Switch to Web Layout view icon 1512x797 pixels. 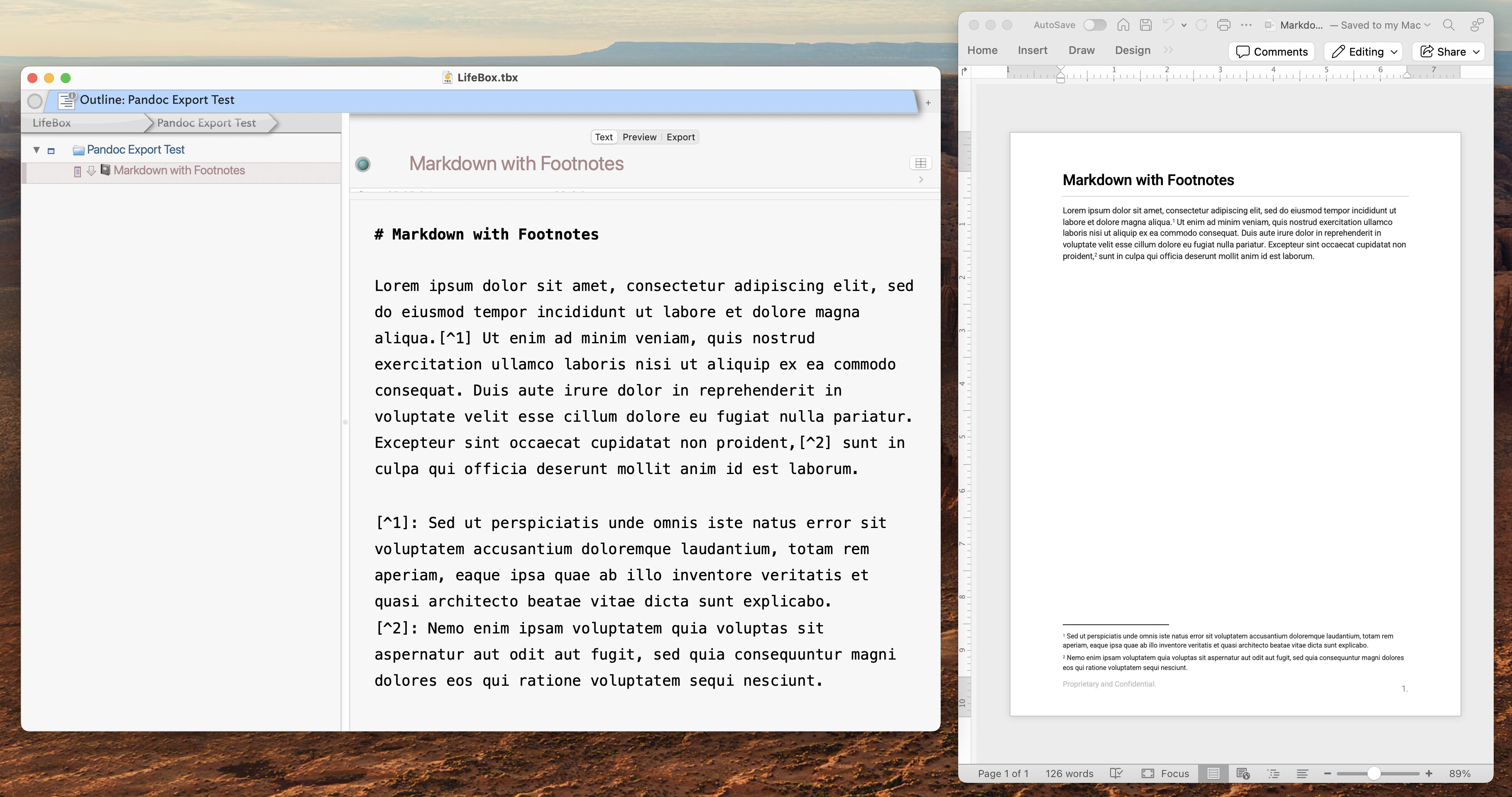click(x=1243, y=773)
